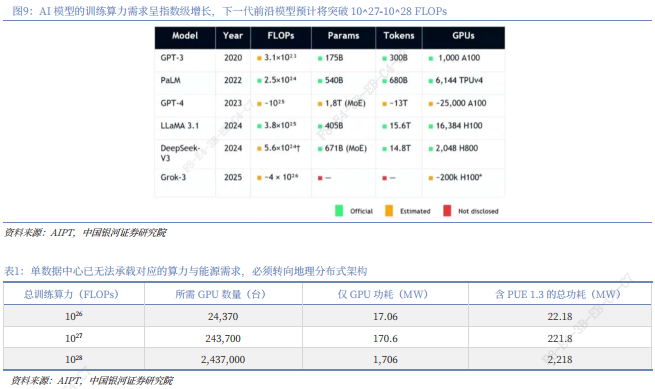This screenshot has width=655, height=389.
Task: Click the orange marker beside ~25,000 A100
Action: click(431, 104)
